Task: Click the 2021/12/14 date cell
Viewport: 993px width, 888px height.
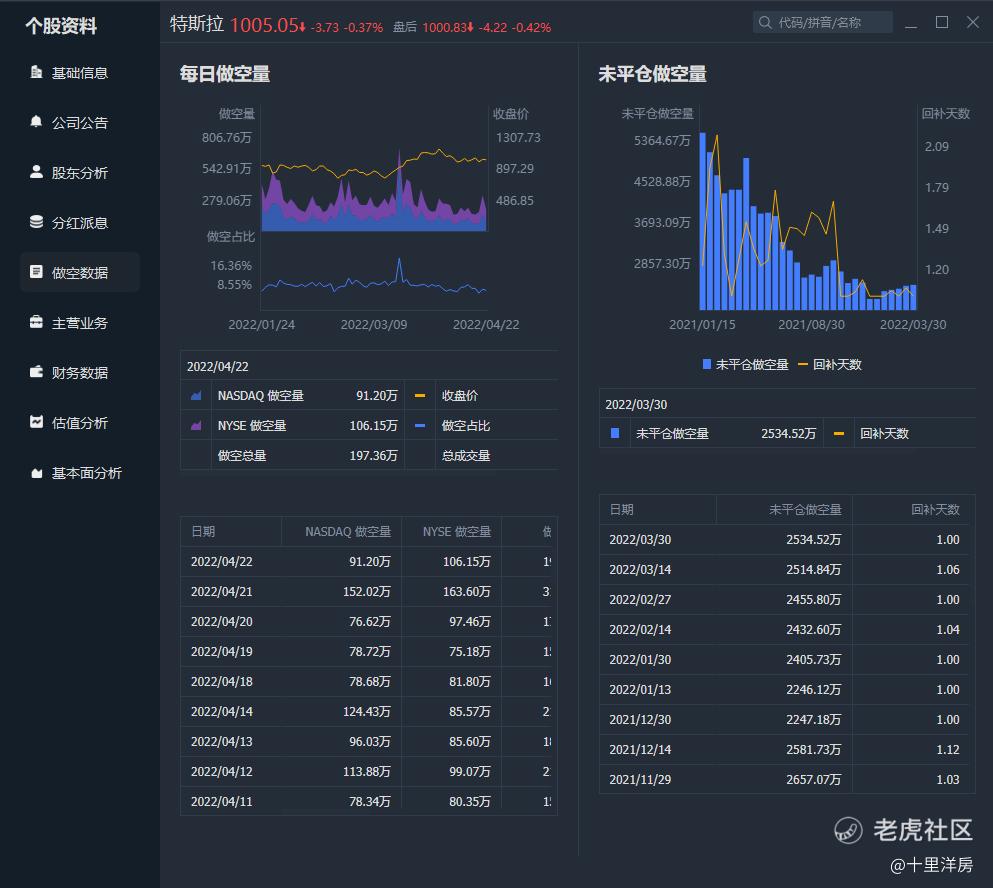Action: [640, 750]
